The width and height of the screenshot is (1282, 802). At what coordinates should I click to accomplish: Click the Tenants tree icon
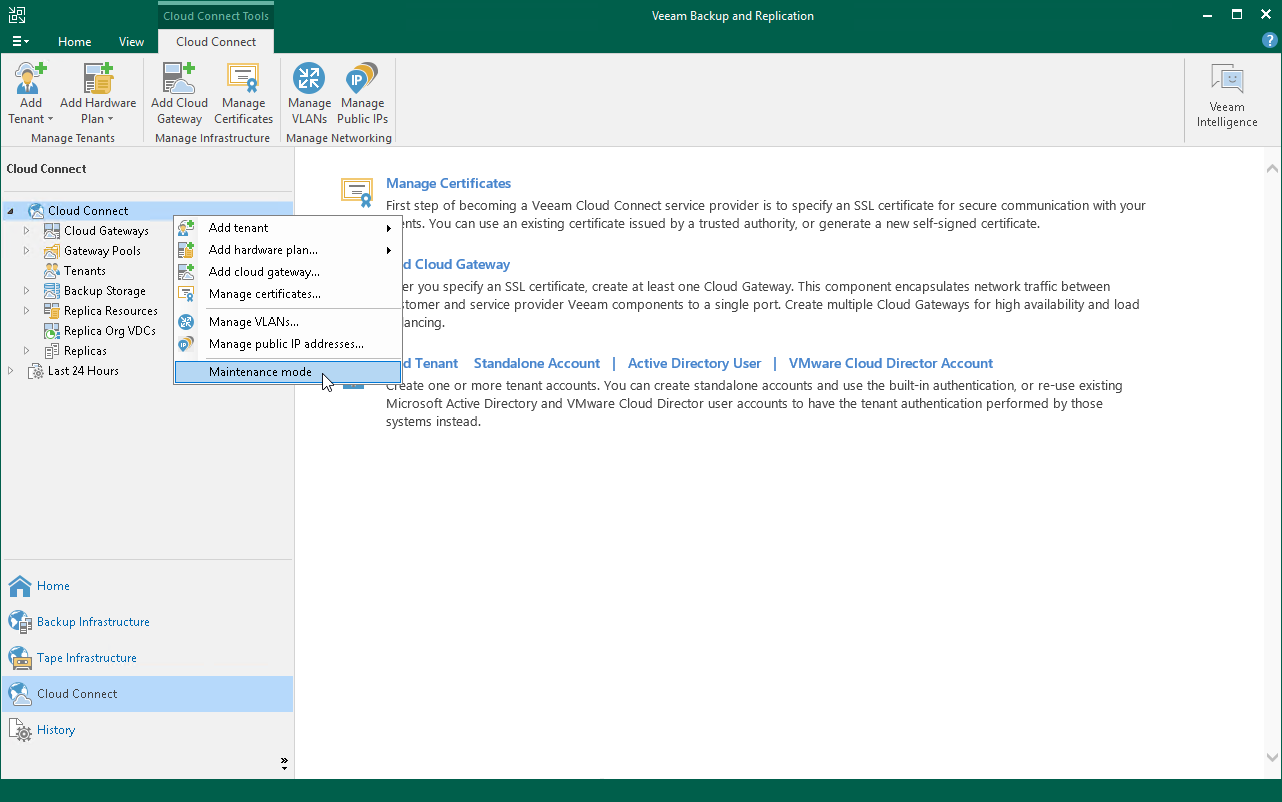pos(52,271)
